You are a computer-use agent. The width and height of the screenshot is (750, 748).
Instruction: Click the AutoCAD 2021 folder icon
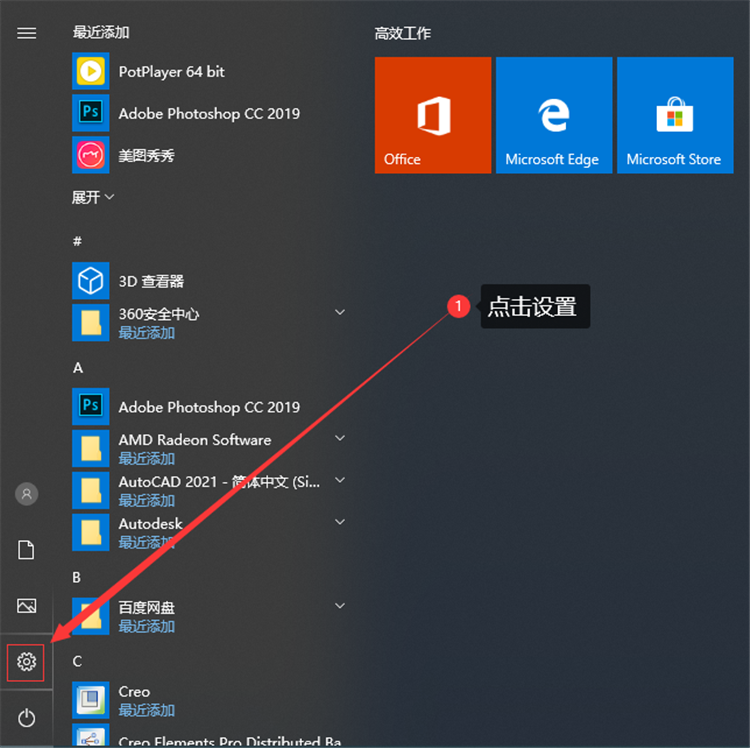click(x=90, y=490)
